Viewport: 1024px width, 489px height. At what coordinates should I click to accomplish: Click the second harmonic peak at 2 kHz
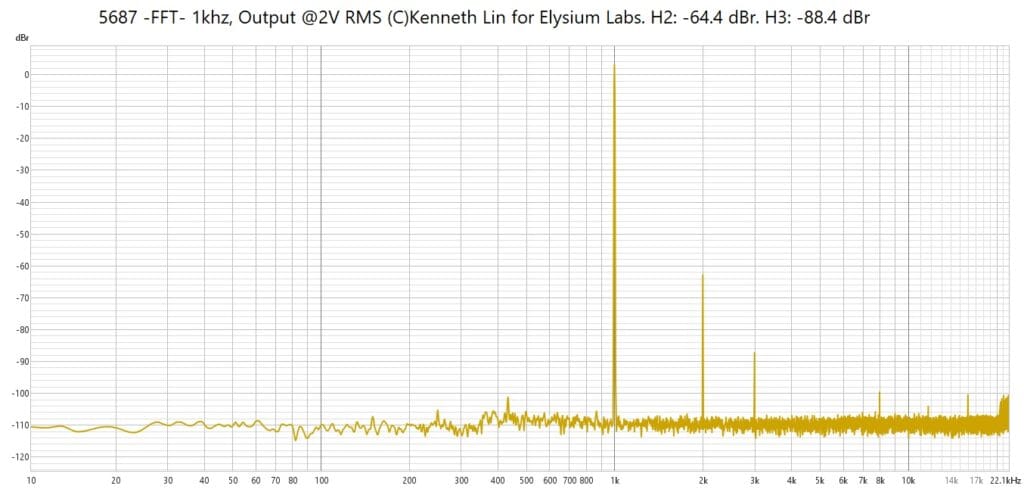[x=703, y=346]
